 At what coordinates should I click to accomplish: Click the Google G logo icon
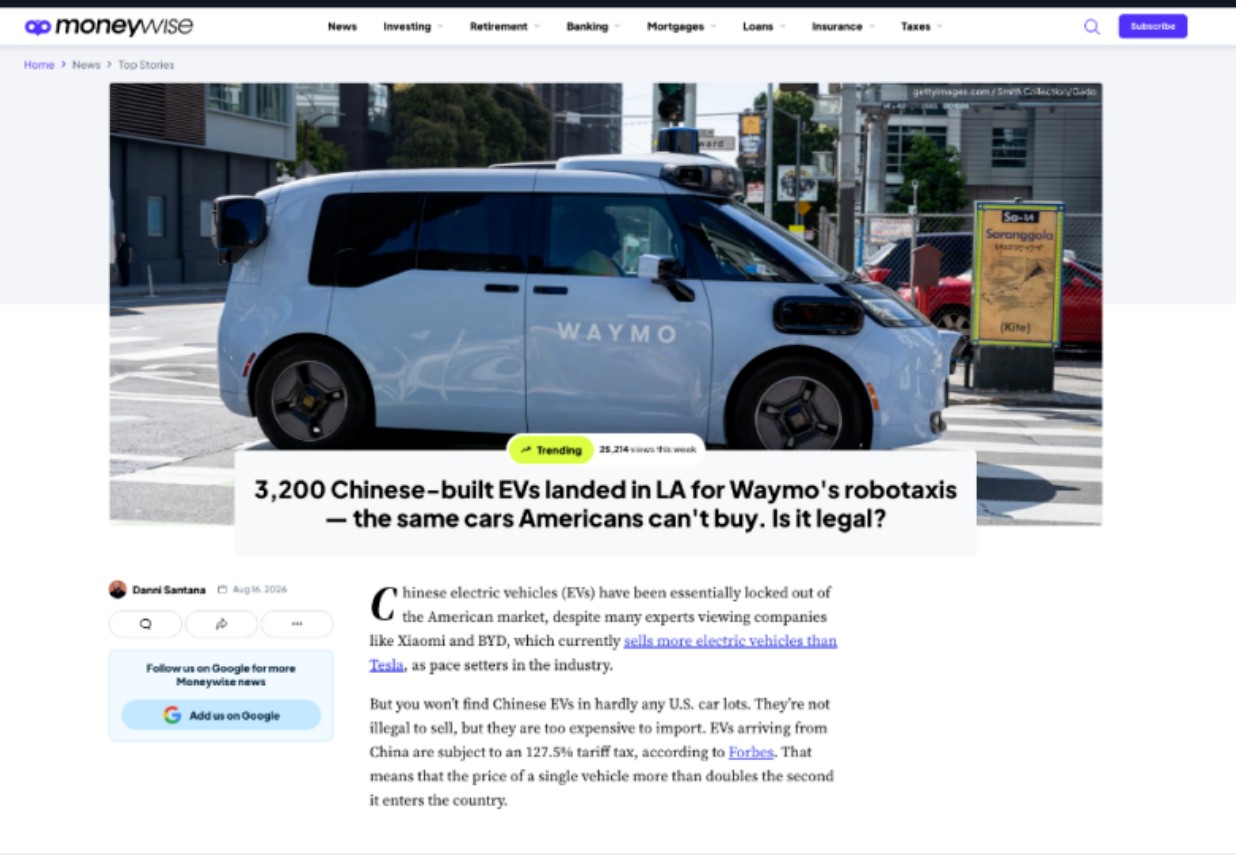(x=172, y=715)
